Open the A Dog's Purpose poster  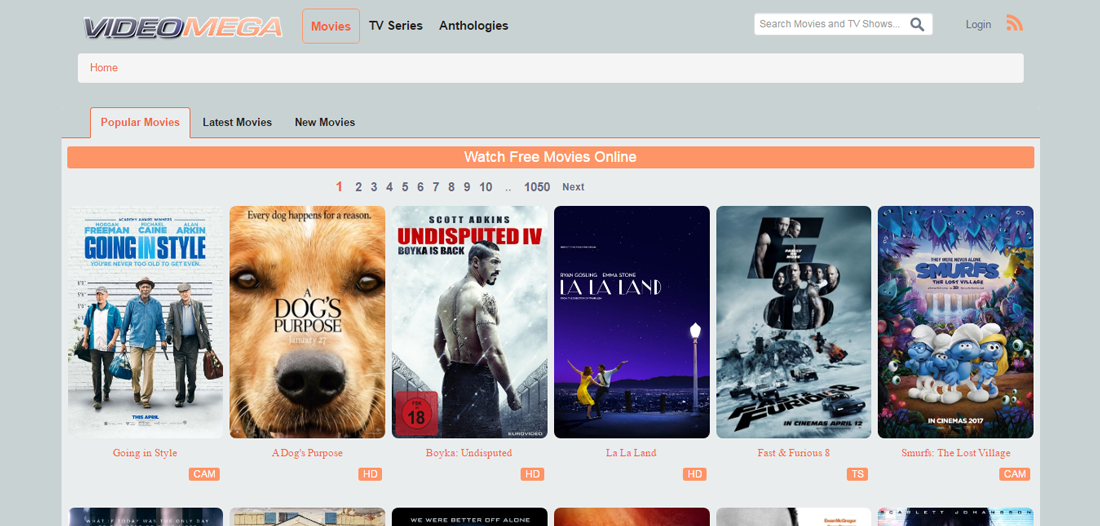(x=307, y=322)
